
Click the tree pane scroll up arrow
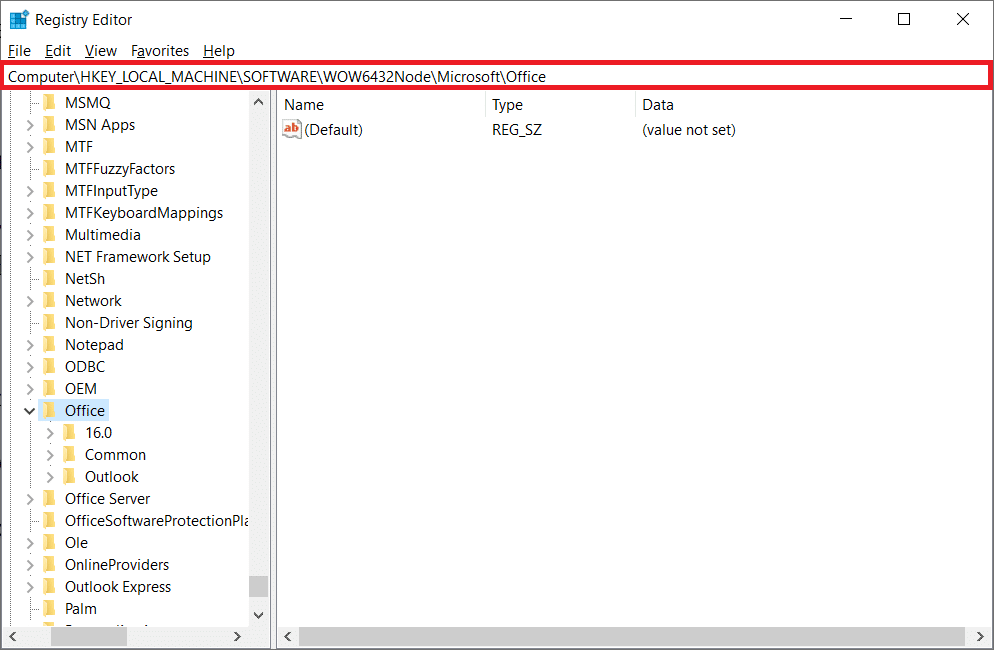click(258, 102)
